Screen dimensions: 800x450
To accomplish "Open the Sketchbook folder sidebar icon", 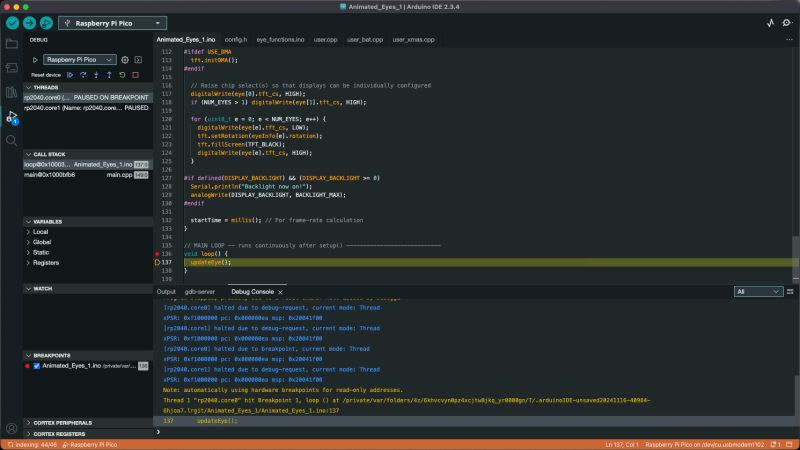I will click(x=11, y=44).
